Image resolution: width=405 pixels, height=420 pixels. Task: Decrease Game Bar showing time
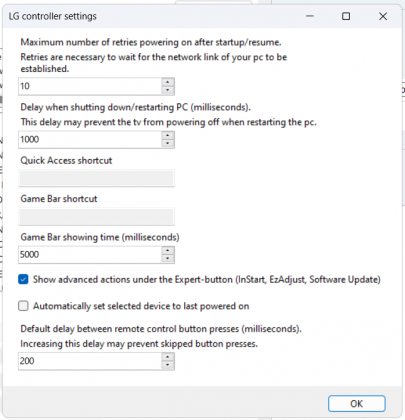pyautogui.click(x=168, y=259)
